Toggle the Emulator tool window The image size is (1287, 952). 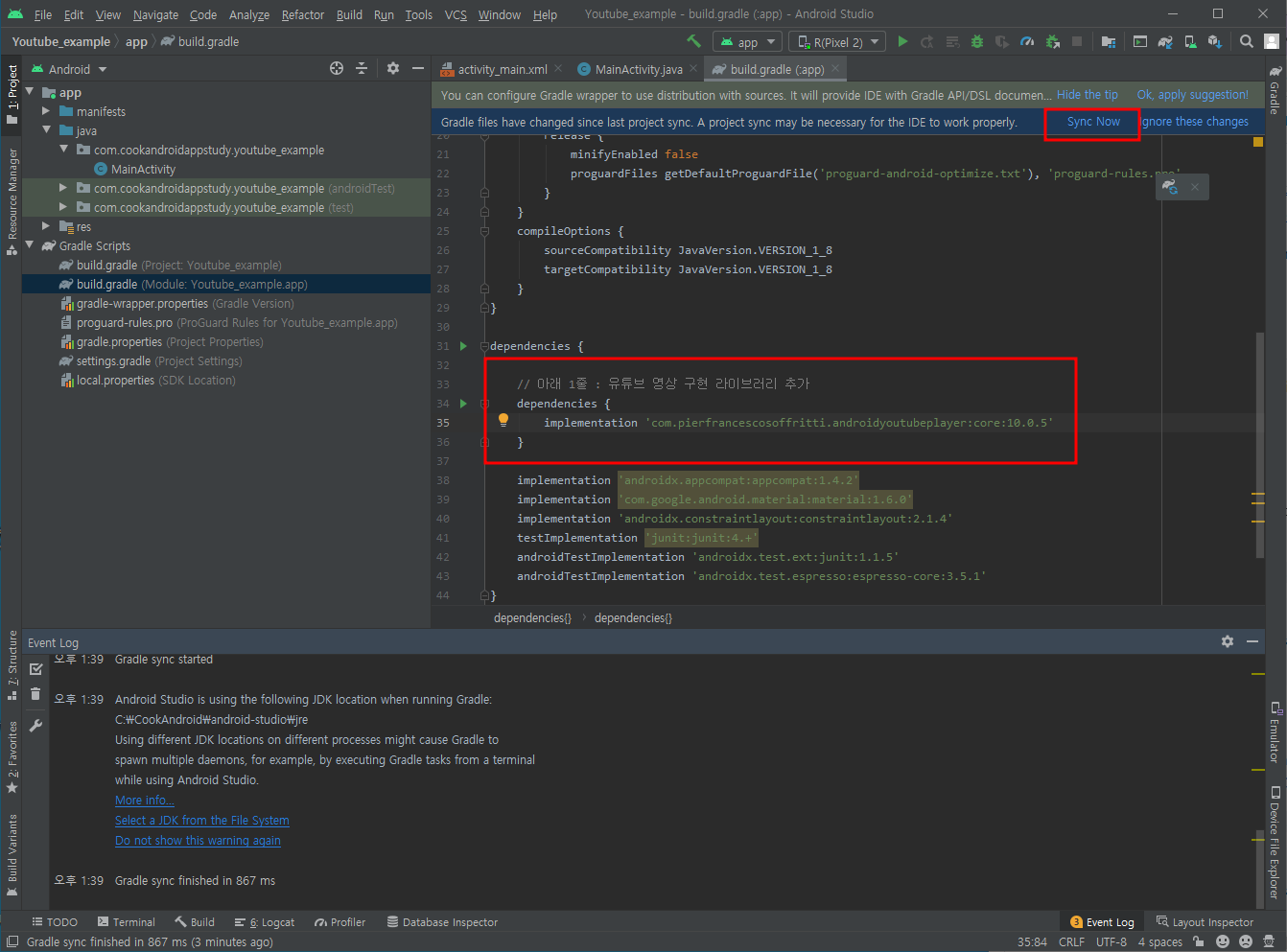[1275, 732]
